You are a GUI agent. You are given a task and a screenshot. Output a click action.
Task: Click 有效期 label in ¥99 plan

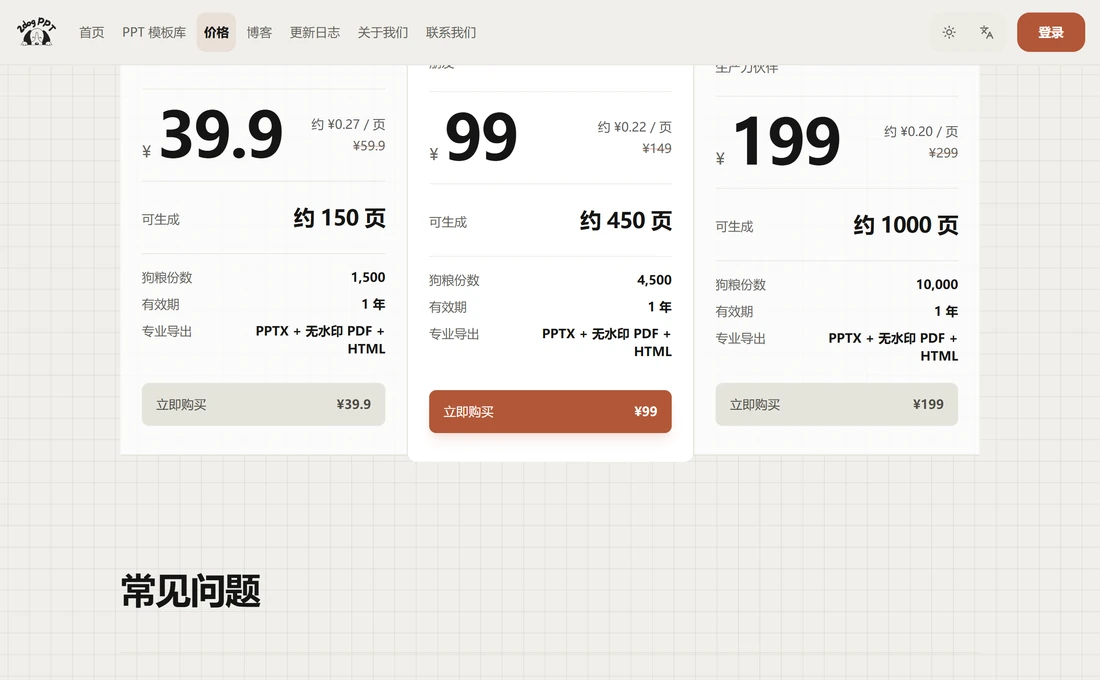point(448,307)
